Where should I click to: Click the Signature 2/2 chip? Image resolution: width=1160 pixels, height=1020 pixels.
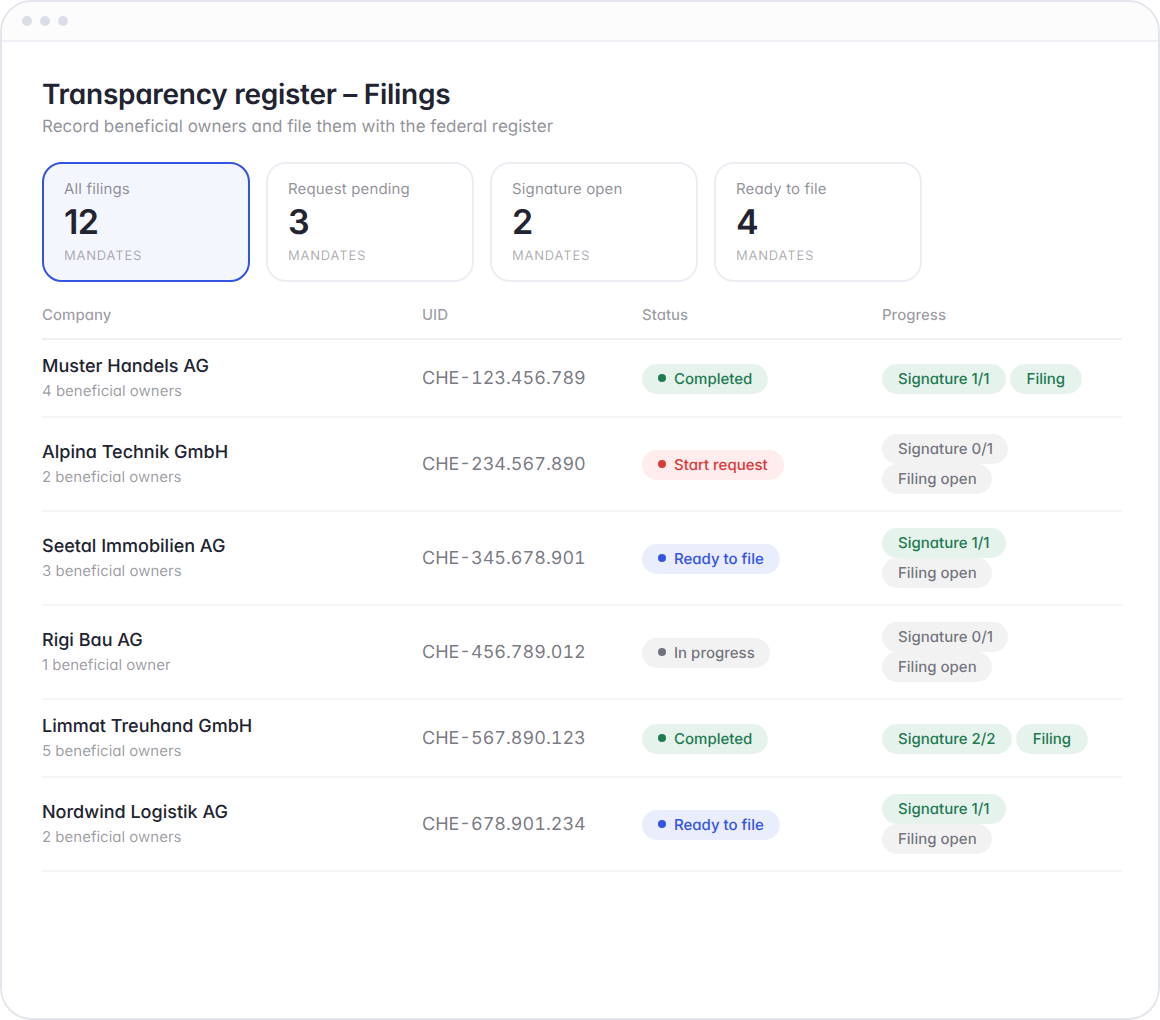coord(946,739)
